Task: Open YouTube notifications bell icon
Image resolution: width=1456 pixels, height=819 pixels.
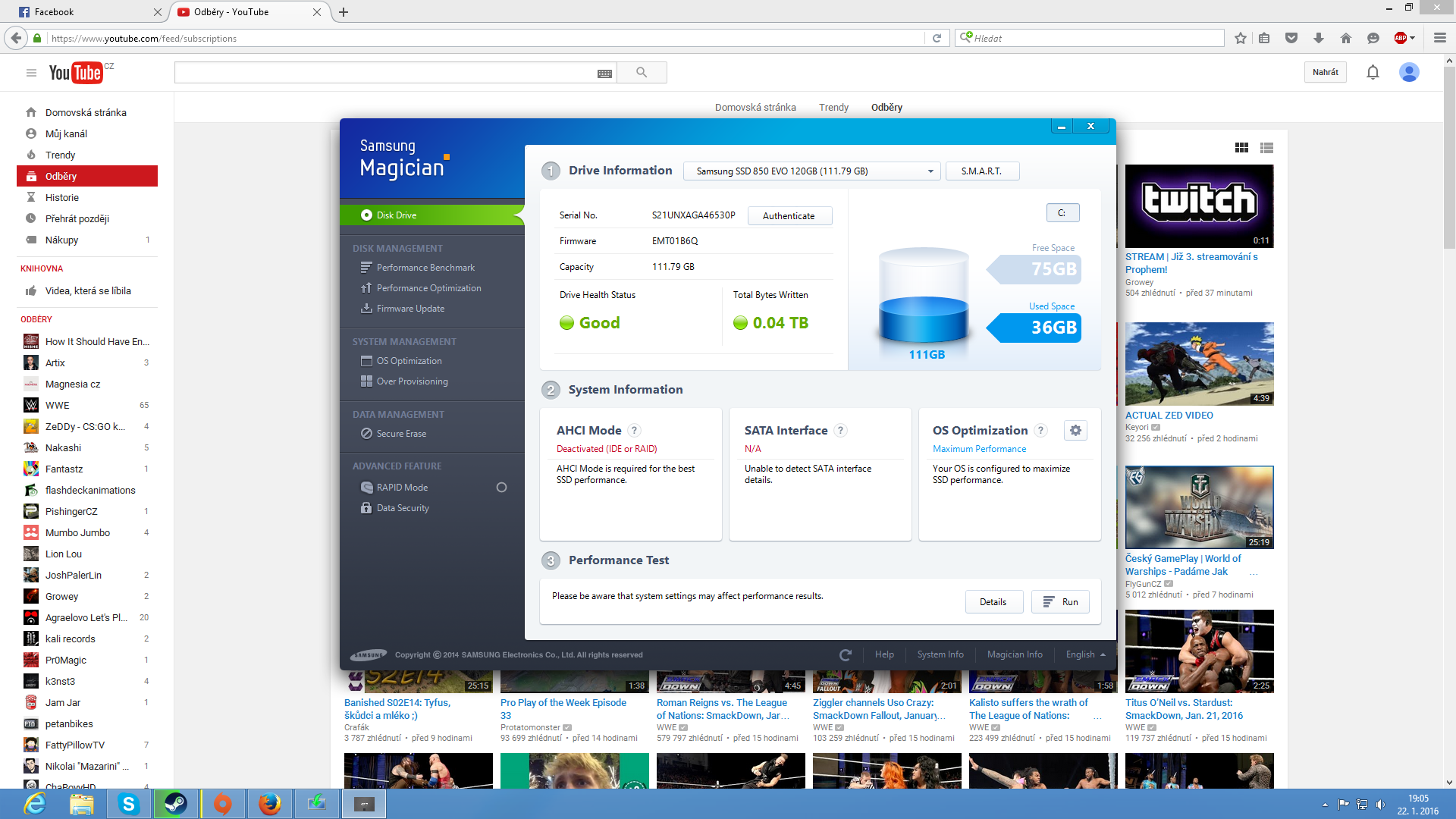Action: (1373, 73)
